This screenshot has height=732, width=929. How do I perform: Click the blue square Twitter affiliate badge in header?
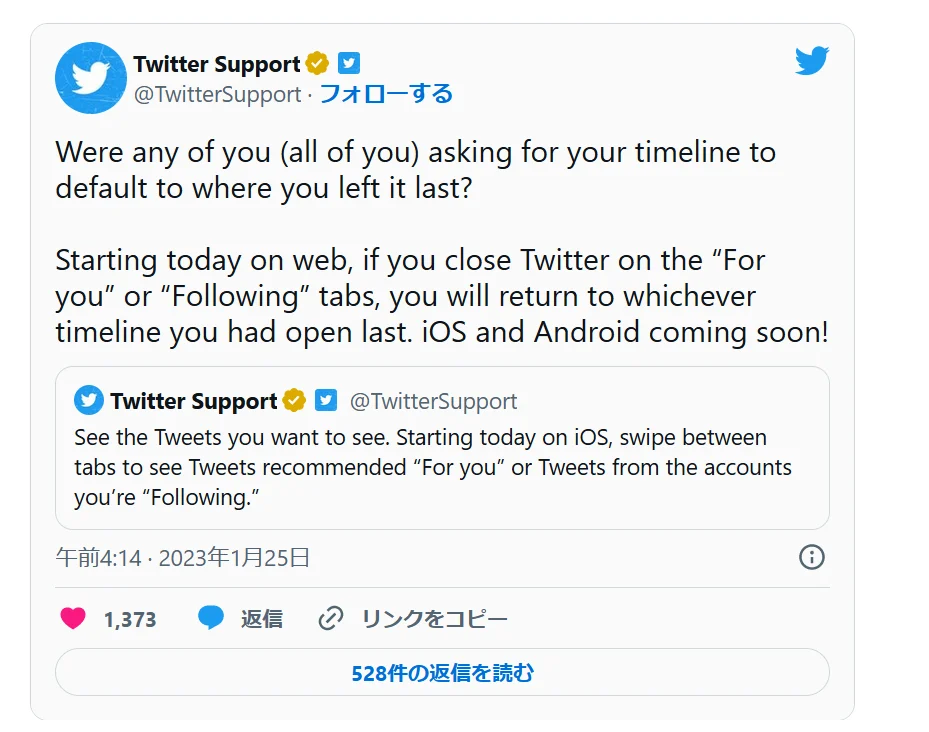click(x=348, y=64)
